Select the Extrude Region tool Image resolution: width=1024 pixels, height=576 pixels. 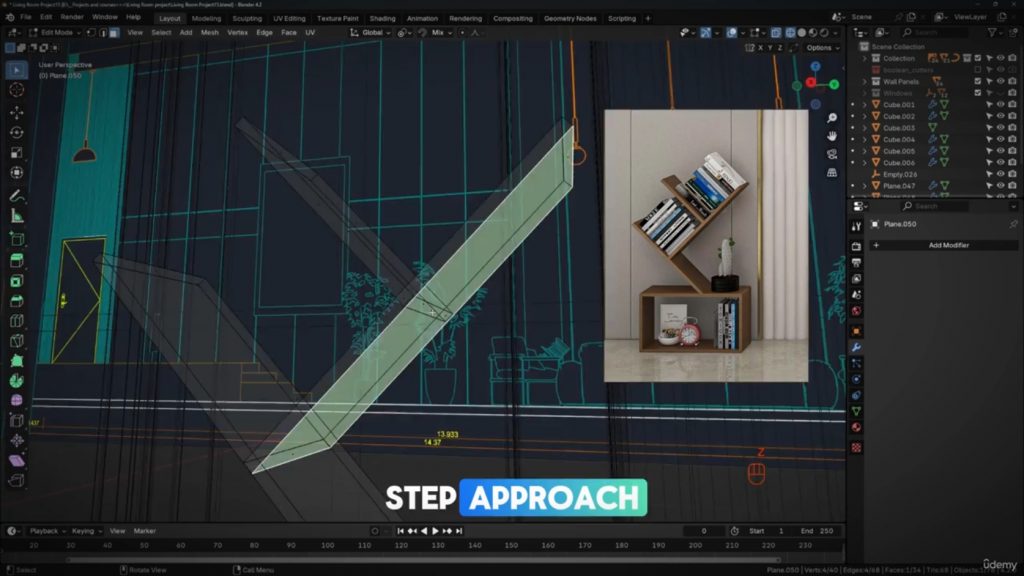(17, 261)
